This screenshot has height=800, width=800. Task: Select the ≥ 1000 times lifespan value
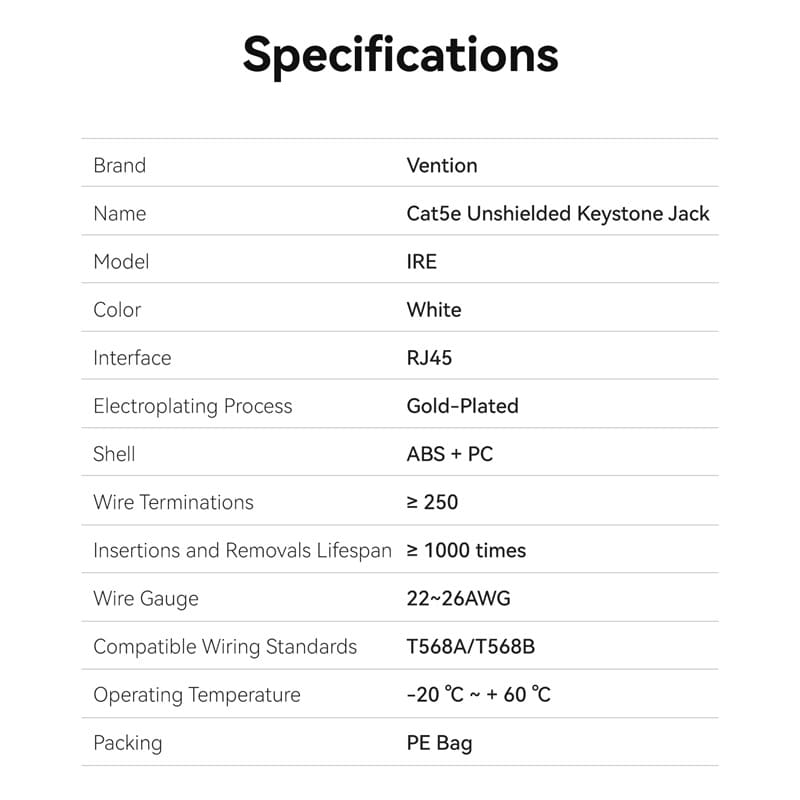[x=466, y=550]
